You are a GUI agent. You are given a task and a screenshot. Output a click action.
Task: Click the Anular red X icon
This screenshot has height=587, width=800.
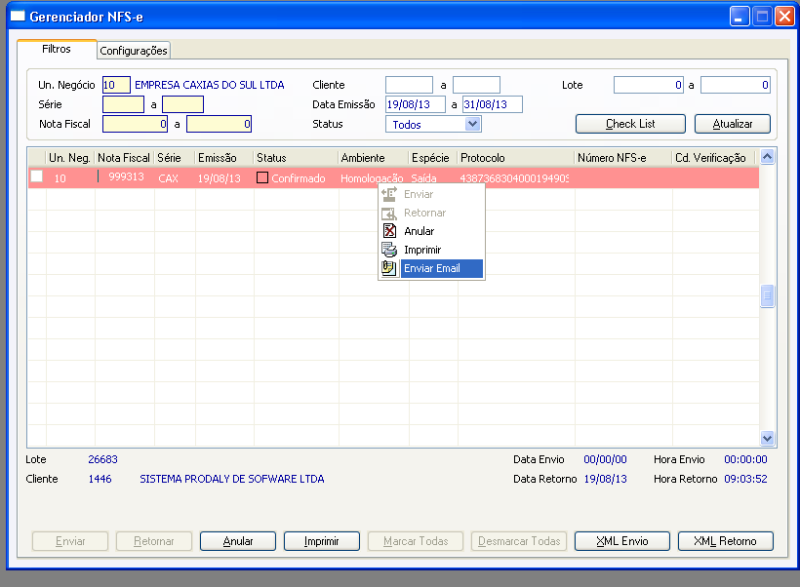click(x=389, y=231)
